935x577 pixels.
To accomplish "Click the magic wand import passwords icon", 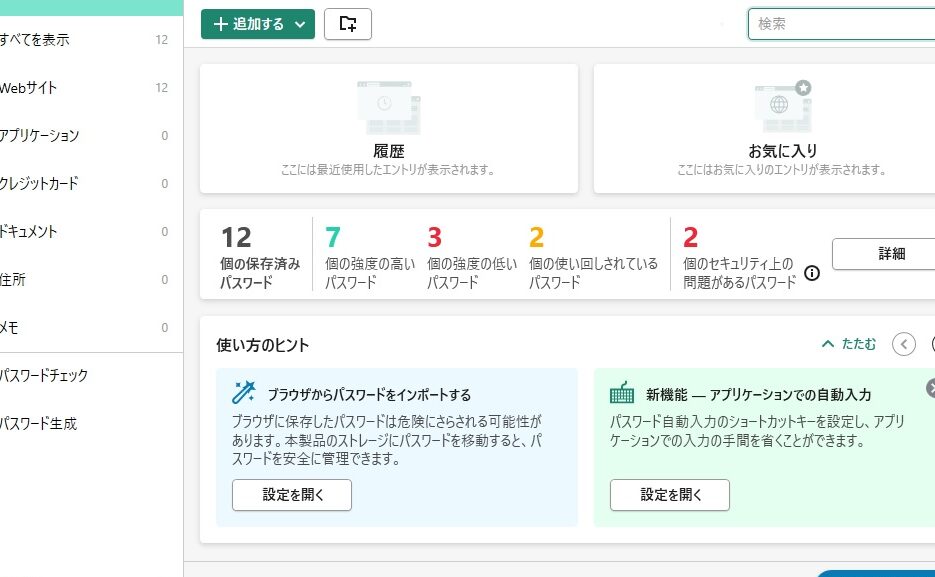I will click(244, 391).
